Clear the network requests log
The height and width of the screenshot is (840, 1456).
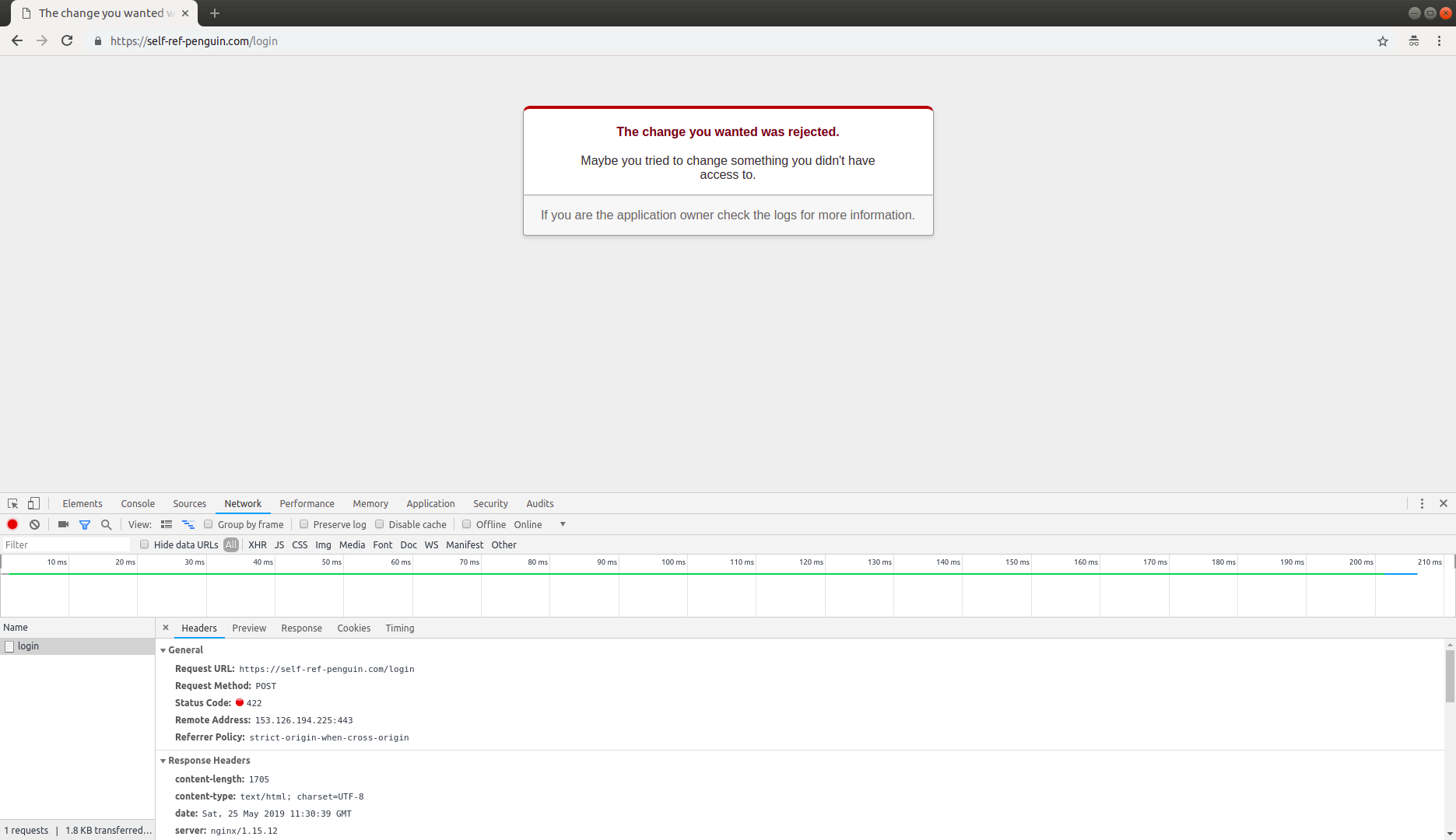coord(34,524)
